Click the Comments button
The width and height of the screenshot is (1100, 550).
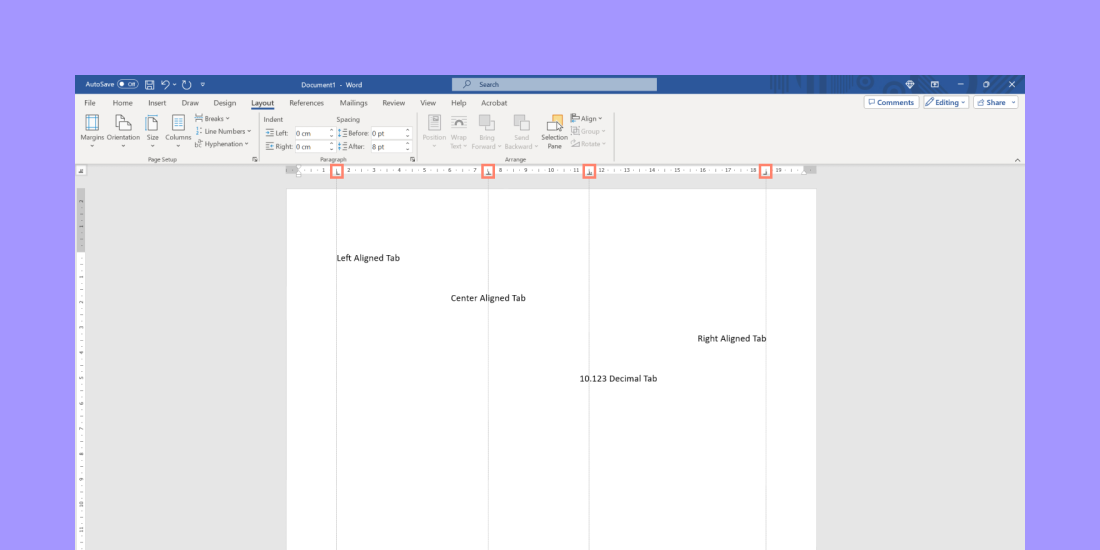(x=891, y=102)
